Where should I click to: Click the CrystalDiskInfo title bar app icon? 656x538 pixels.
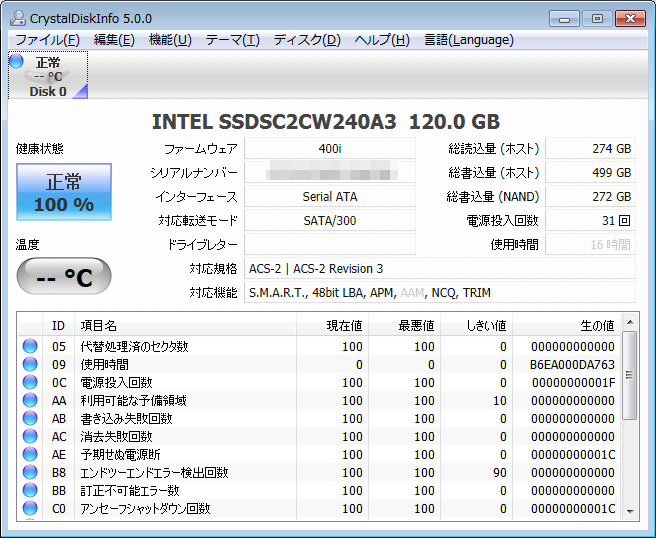click(16, 18)
